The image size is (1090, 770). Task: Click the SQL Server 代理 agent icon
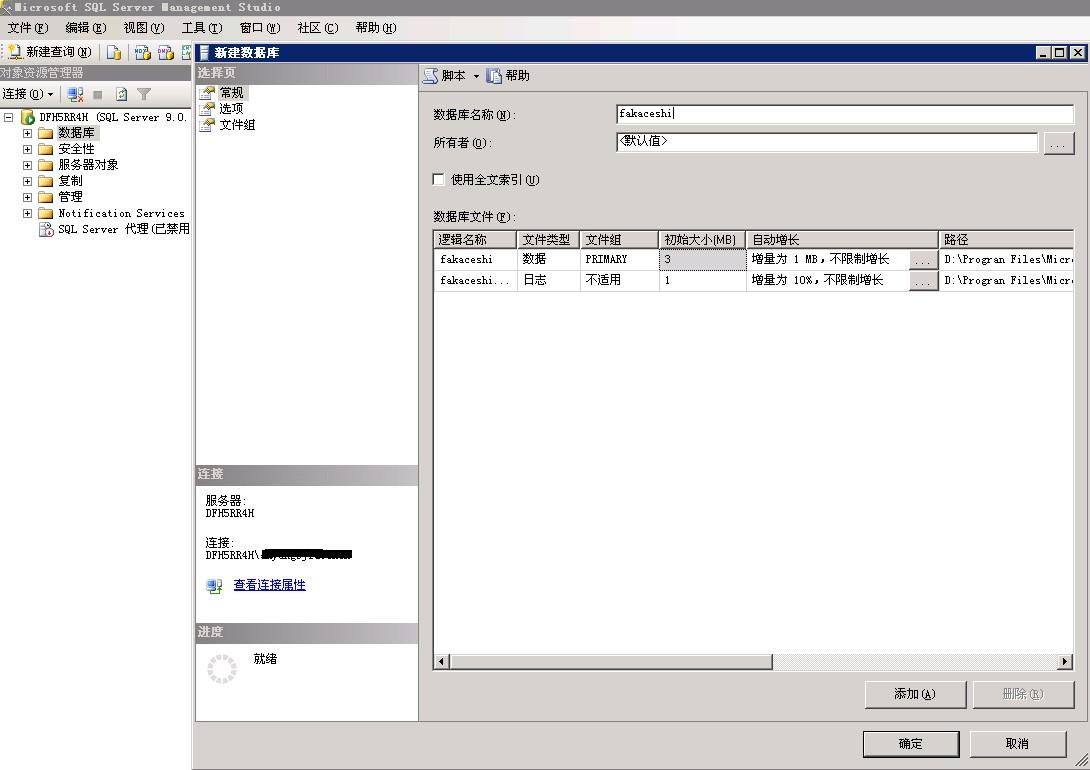point(46,229)
